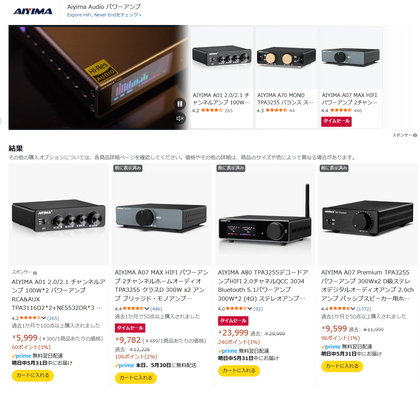Screen dimensions: 420x393
Task: Open AIYIMA A07 MAX HIFI result title
Action: tap(161, 285)
